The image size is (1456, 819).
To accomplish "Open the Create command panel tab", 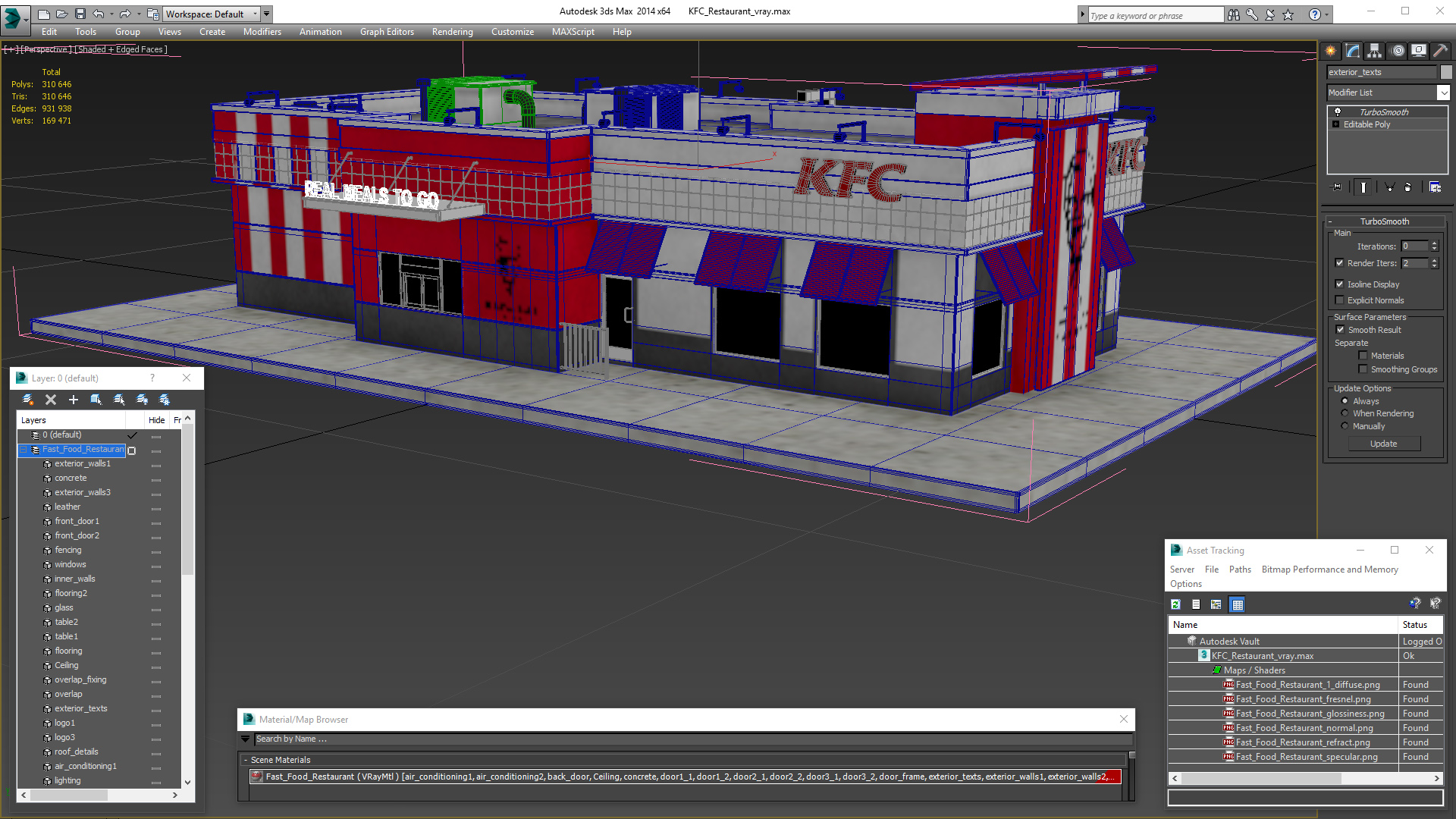I will tap(1331, 51).
